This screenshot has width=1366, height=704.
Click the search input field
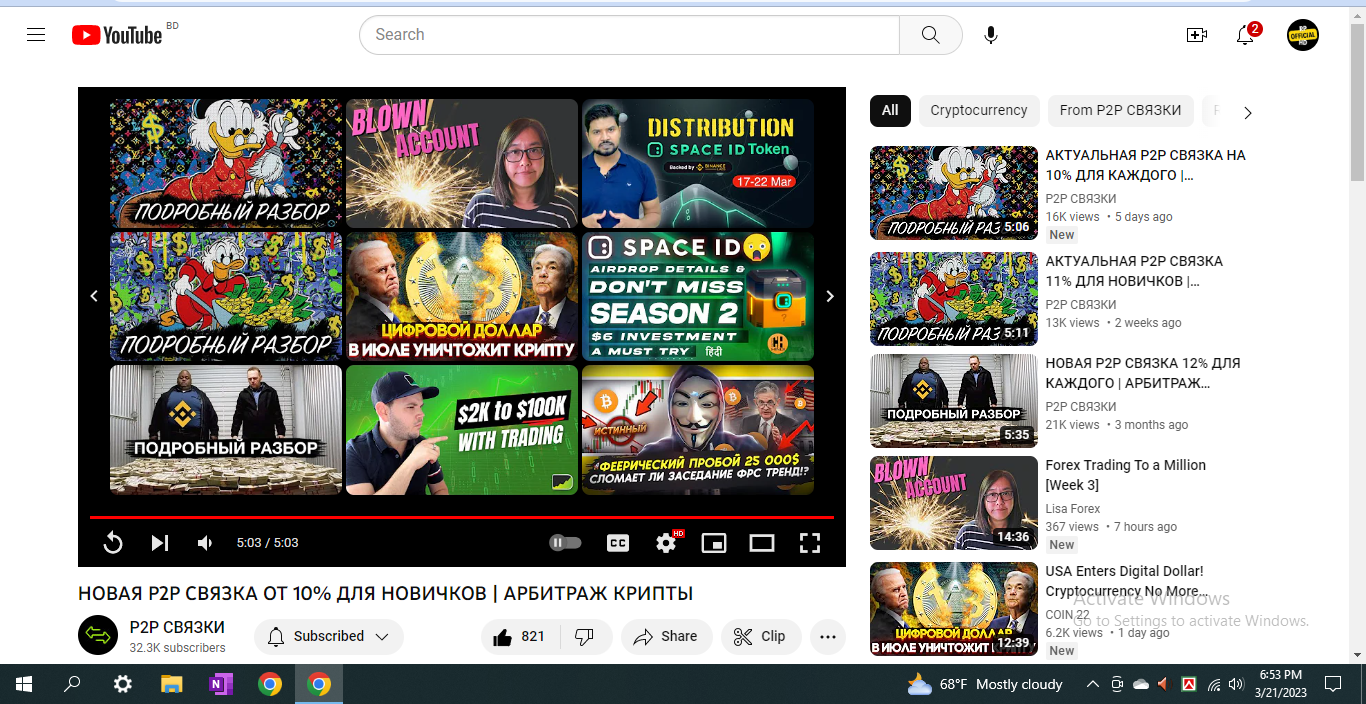[630, 35]
